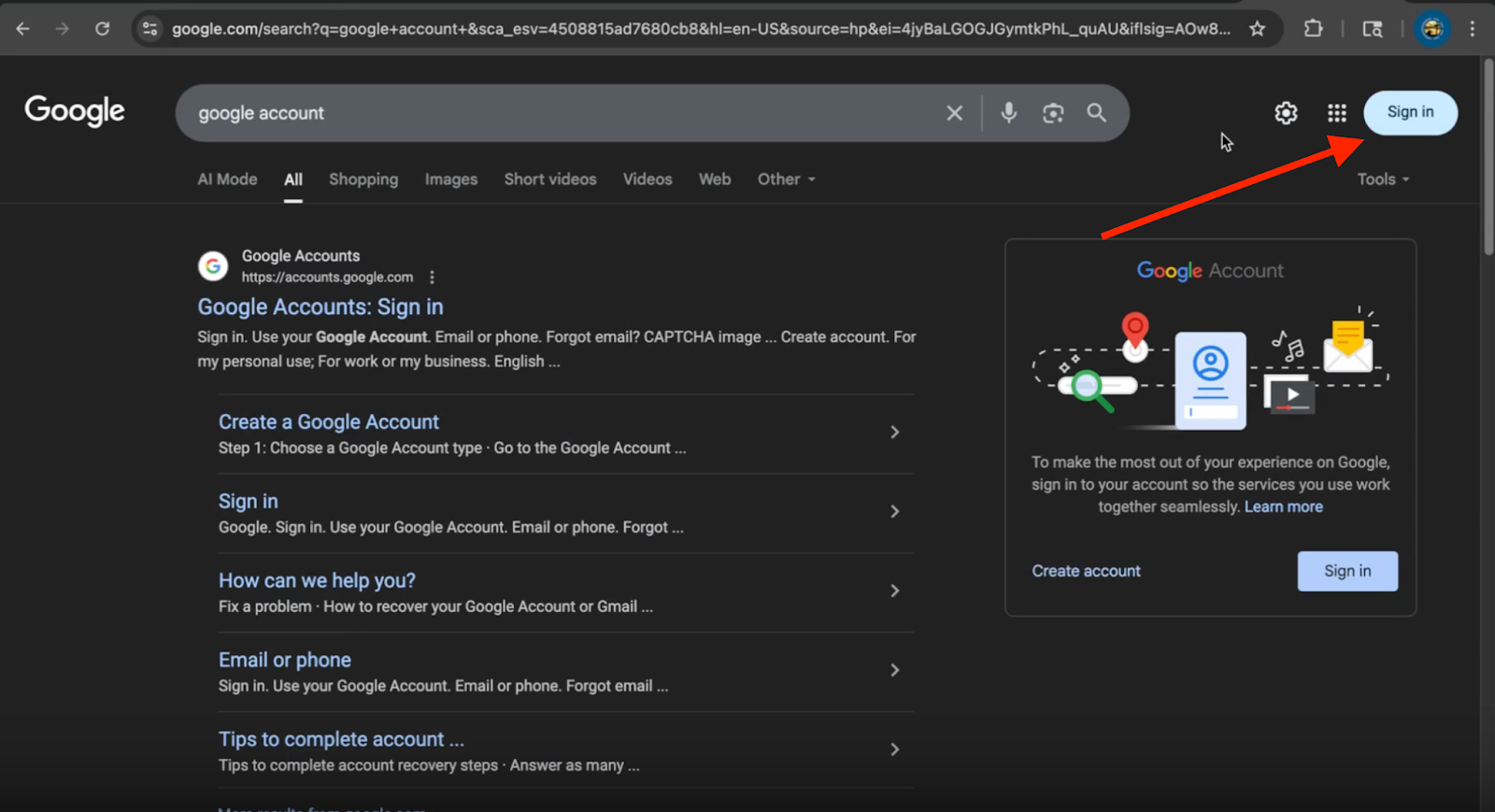1495x812 pixels.
Task: Expand the Other filters dropdown
Action: point(787,179)
